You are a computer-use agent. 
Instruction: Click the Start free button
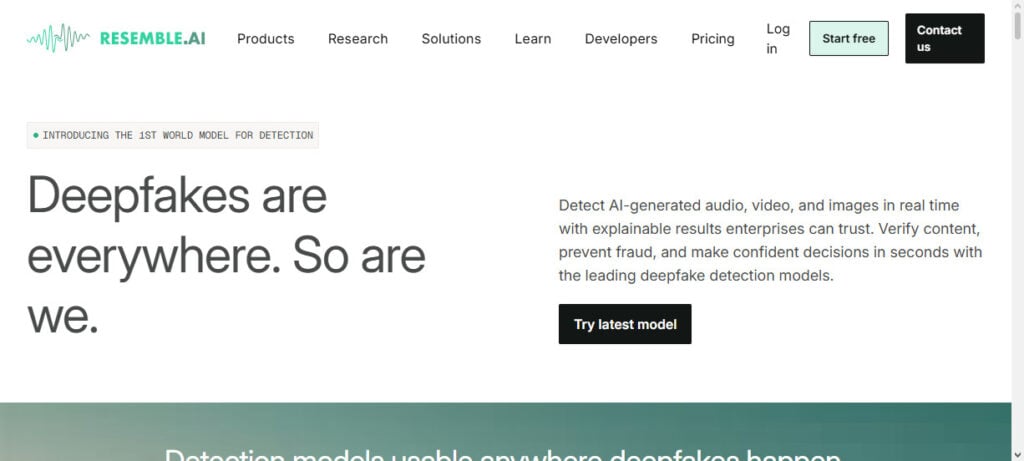click(x=849, y=39)
